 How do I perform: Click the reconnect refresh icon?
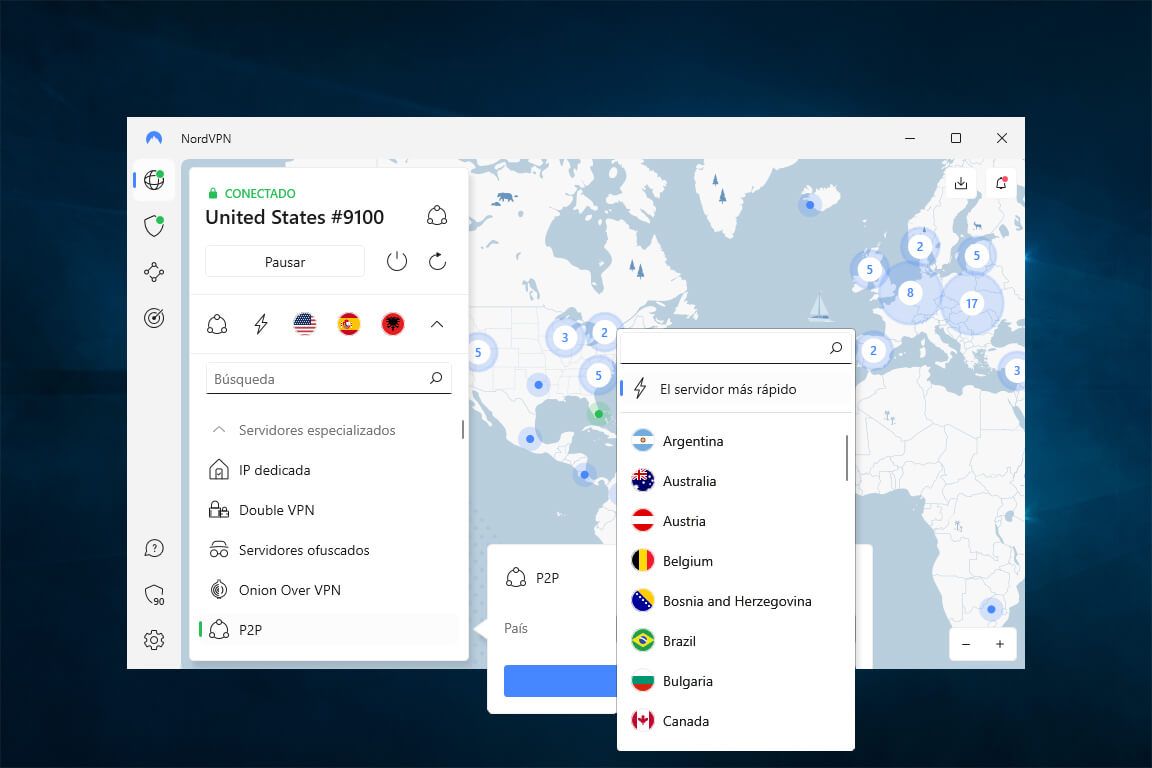(x=437, y=261)
